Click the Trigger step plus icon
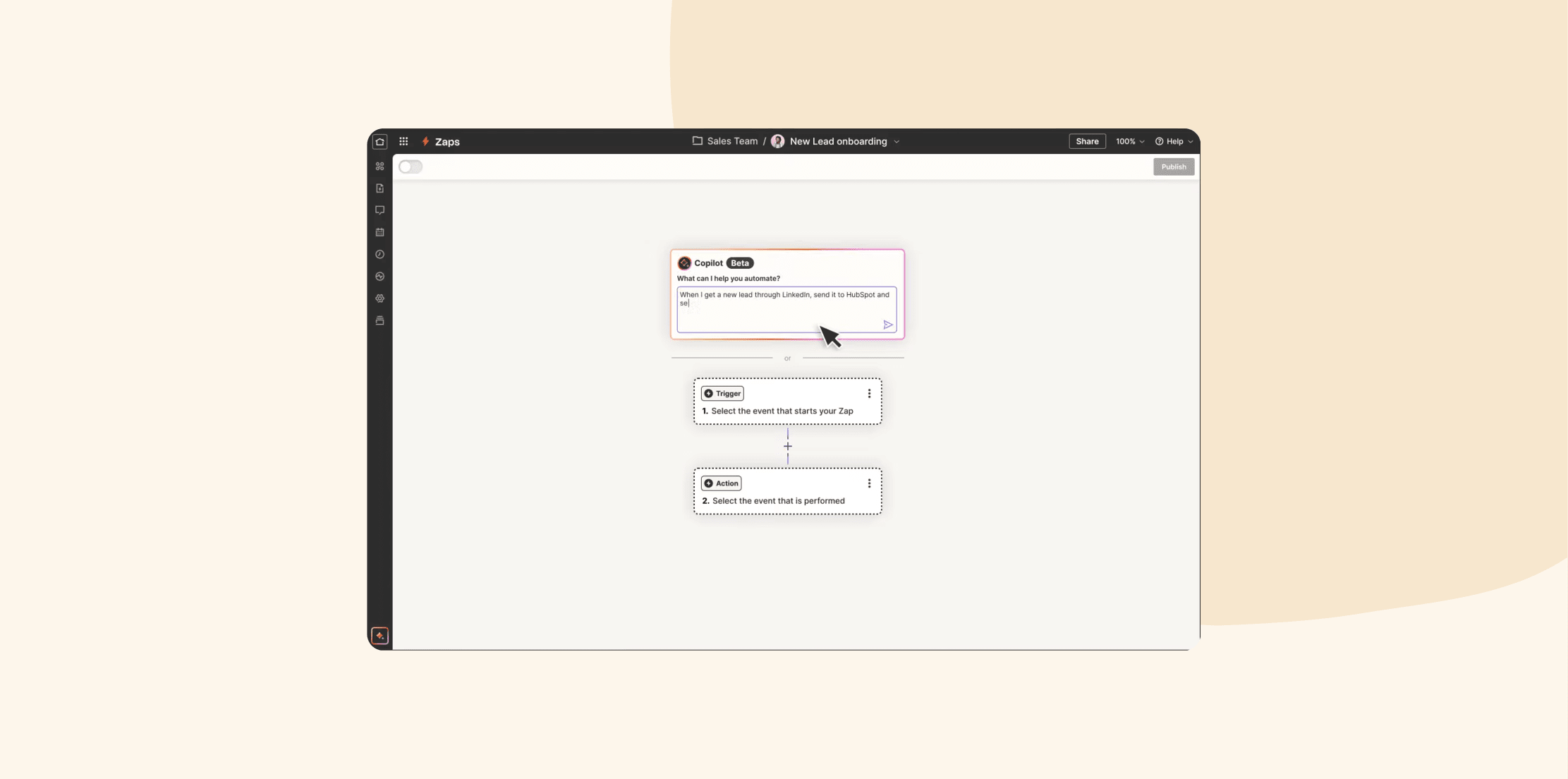Viewport: 1568px width, 779px height. pos(708,394)
